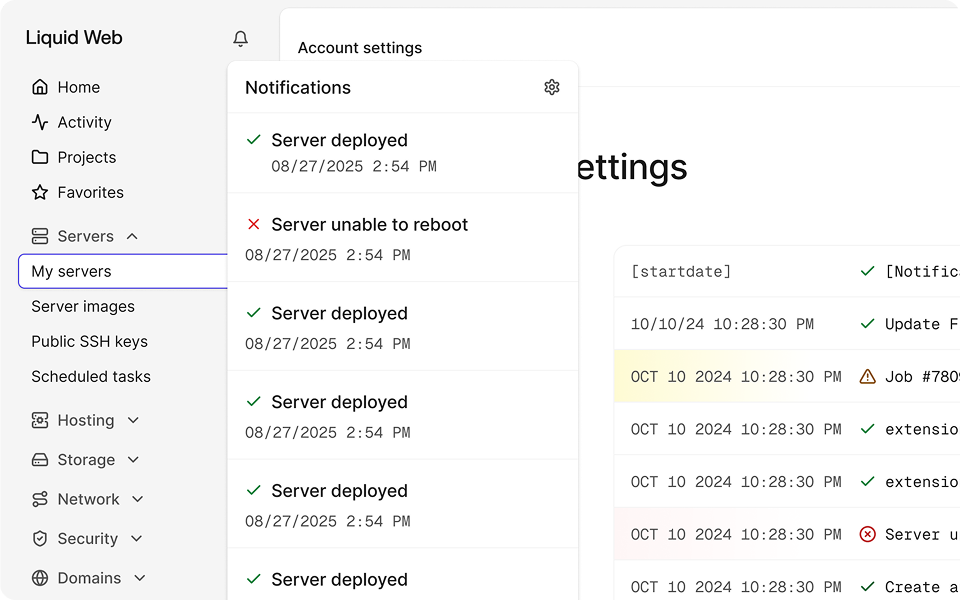Click the Network icon in sidebar

[x=40, y=499]
